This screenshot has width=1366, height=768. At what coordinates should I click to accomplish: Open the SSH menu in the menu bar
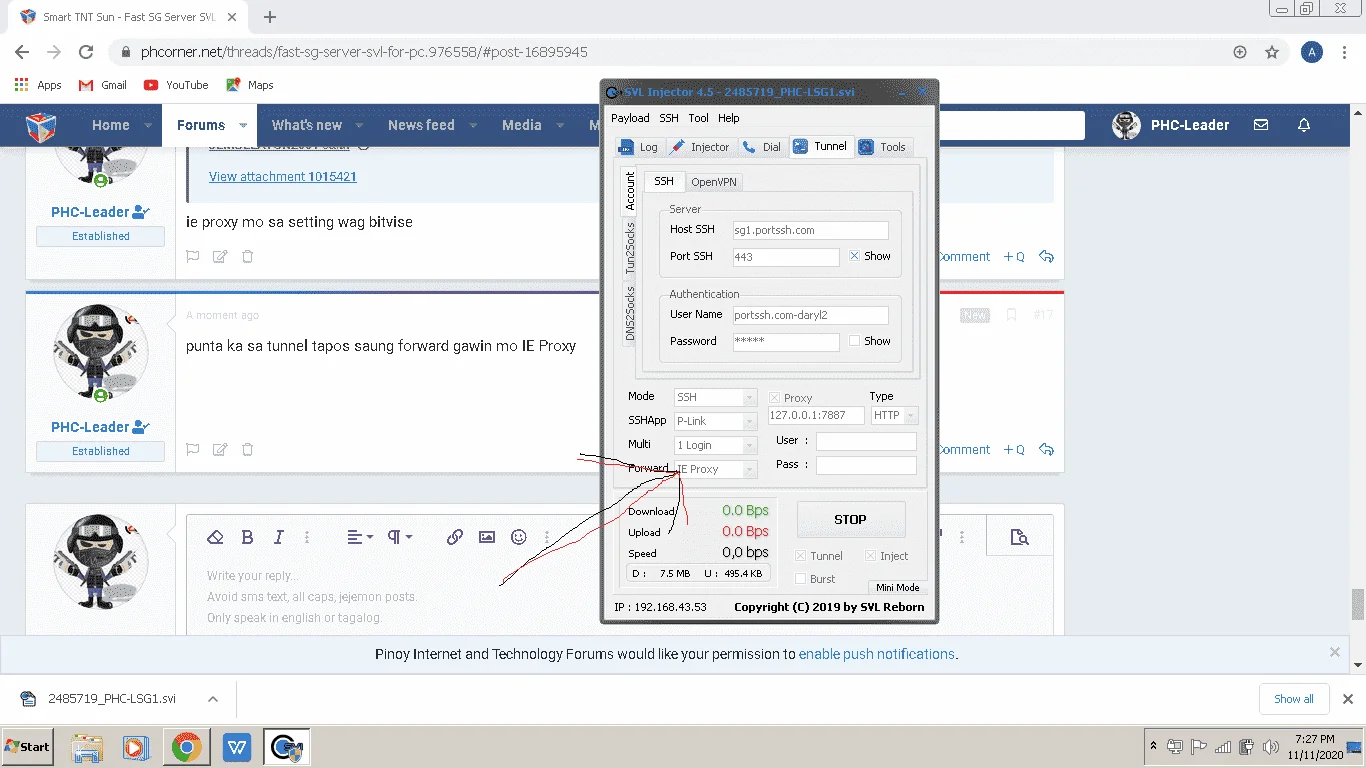pos(668,118)
